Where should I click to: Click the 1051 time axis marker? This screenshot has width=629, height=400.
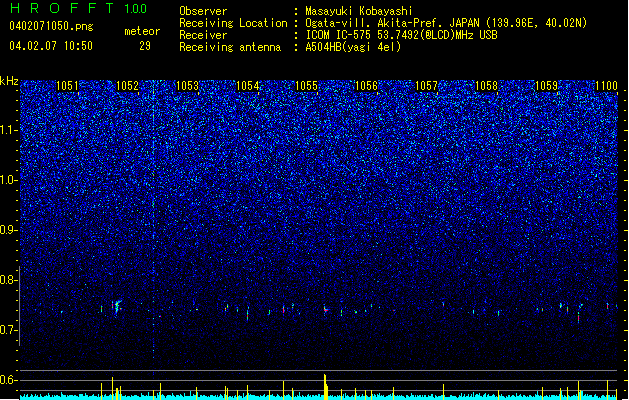pos(67,86)
